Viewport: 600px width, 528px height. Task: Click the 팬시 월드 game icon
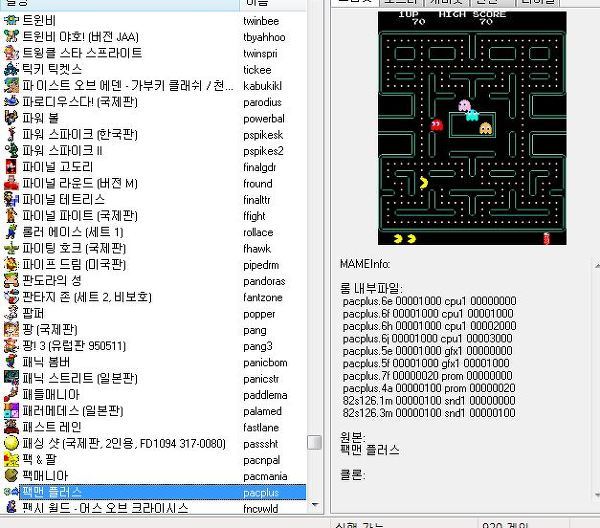pyautogui.click(x=11, y=508)
